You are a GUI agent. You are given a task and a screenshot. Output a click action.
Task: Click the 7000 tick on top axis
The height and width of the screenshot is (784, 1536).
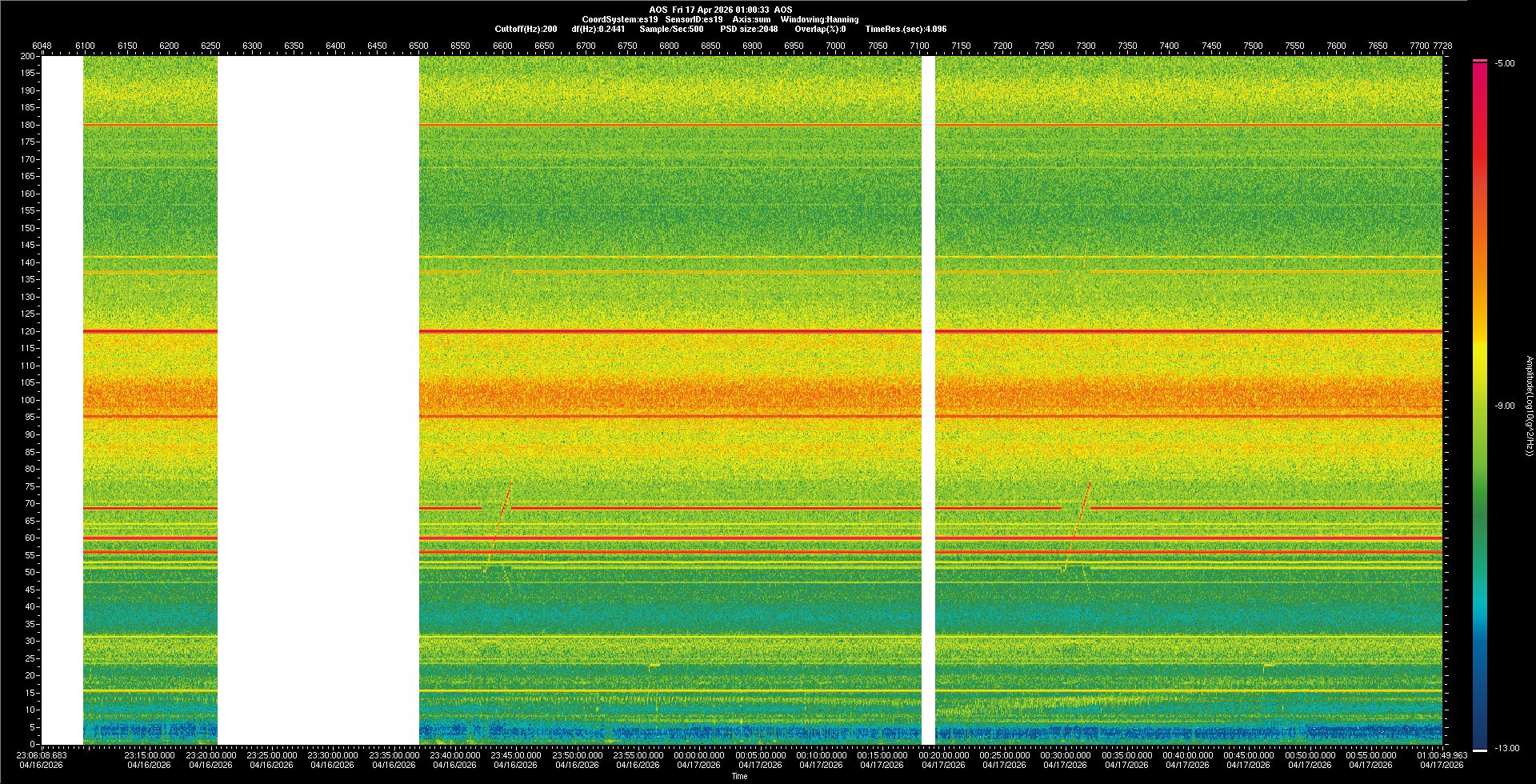835,46
